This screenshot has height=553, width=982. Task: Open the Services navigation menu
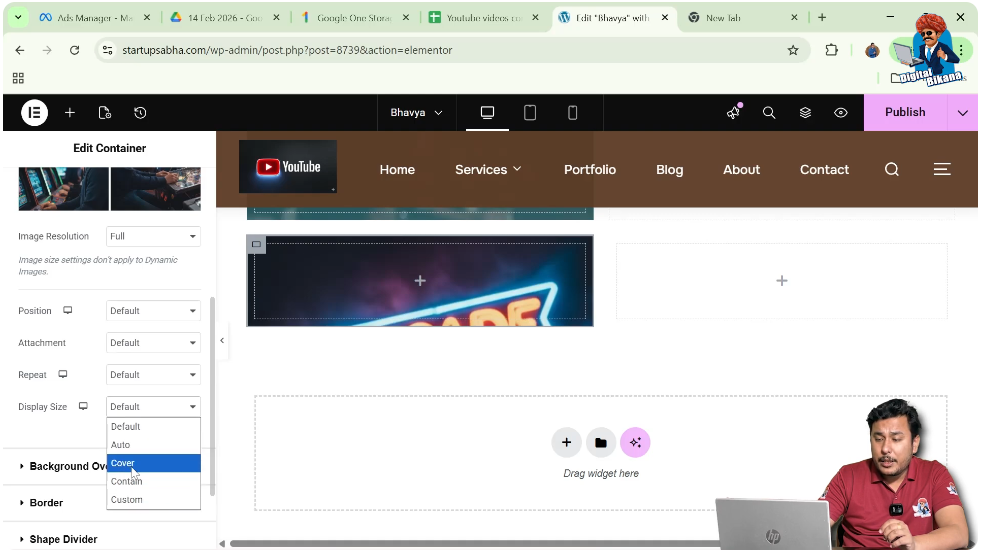488,170
